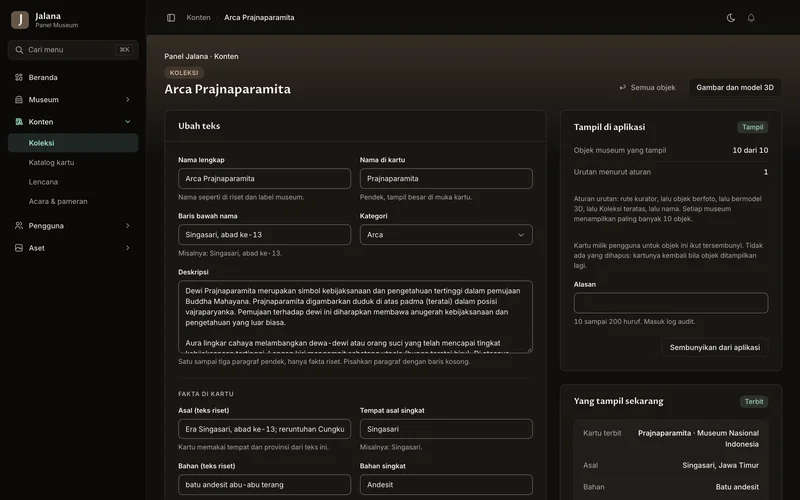
Task: Click the Tampil status badge
Action: coord(753,127)
